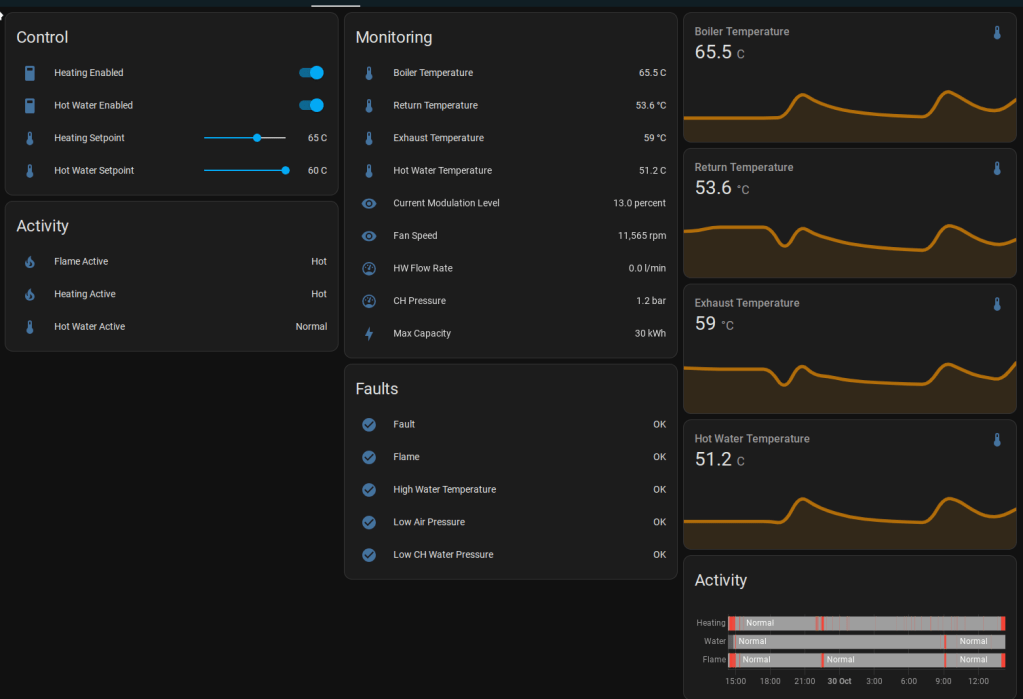Click the Low Air Pressure check icon
The height and width of the screenshot is (699, 1023).
pos(369,522)
